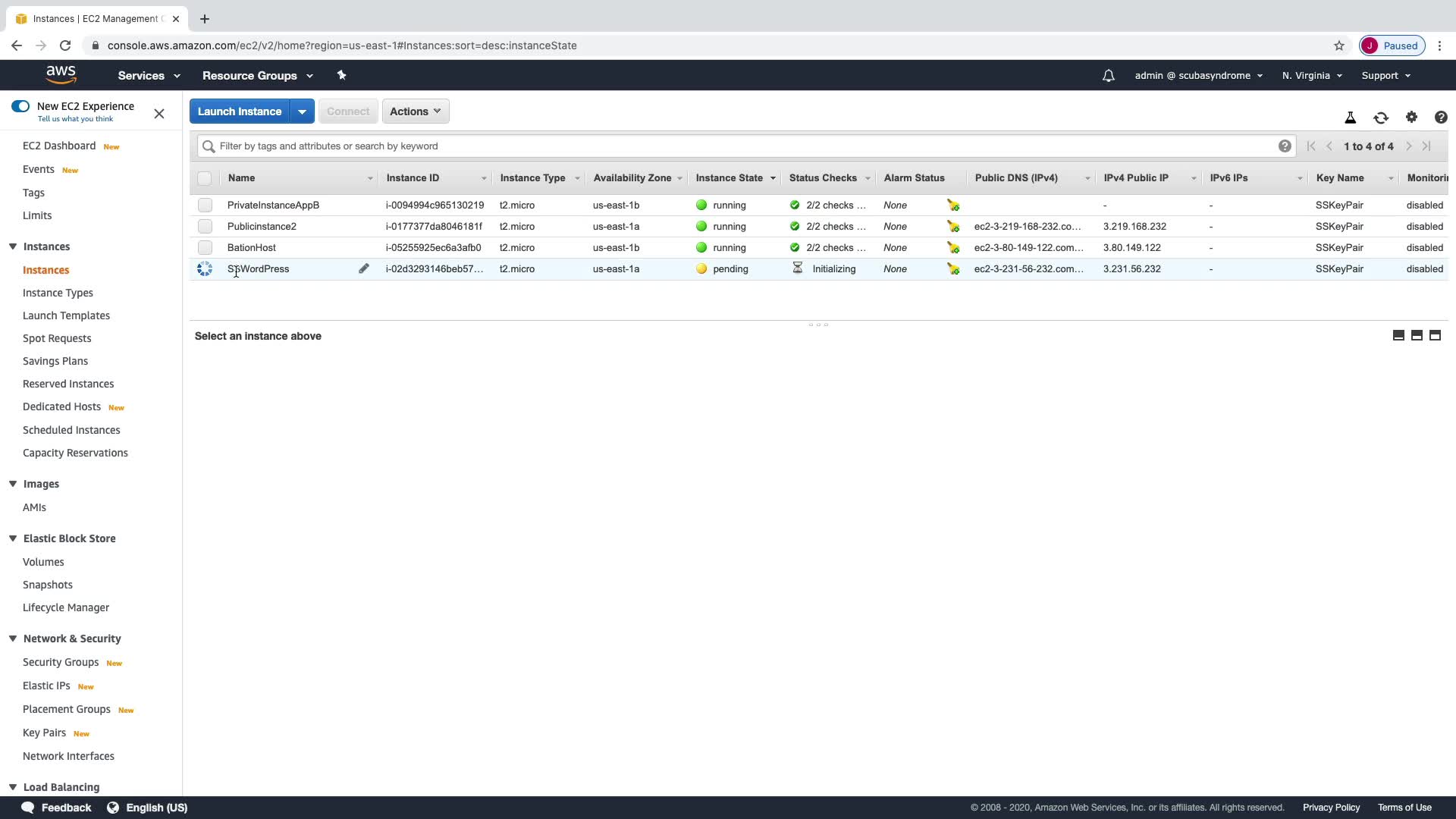Open the table settings gear icon
This screenshot has width=1456, height=819.
click(1411, 117)
